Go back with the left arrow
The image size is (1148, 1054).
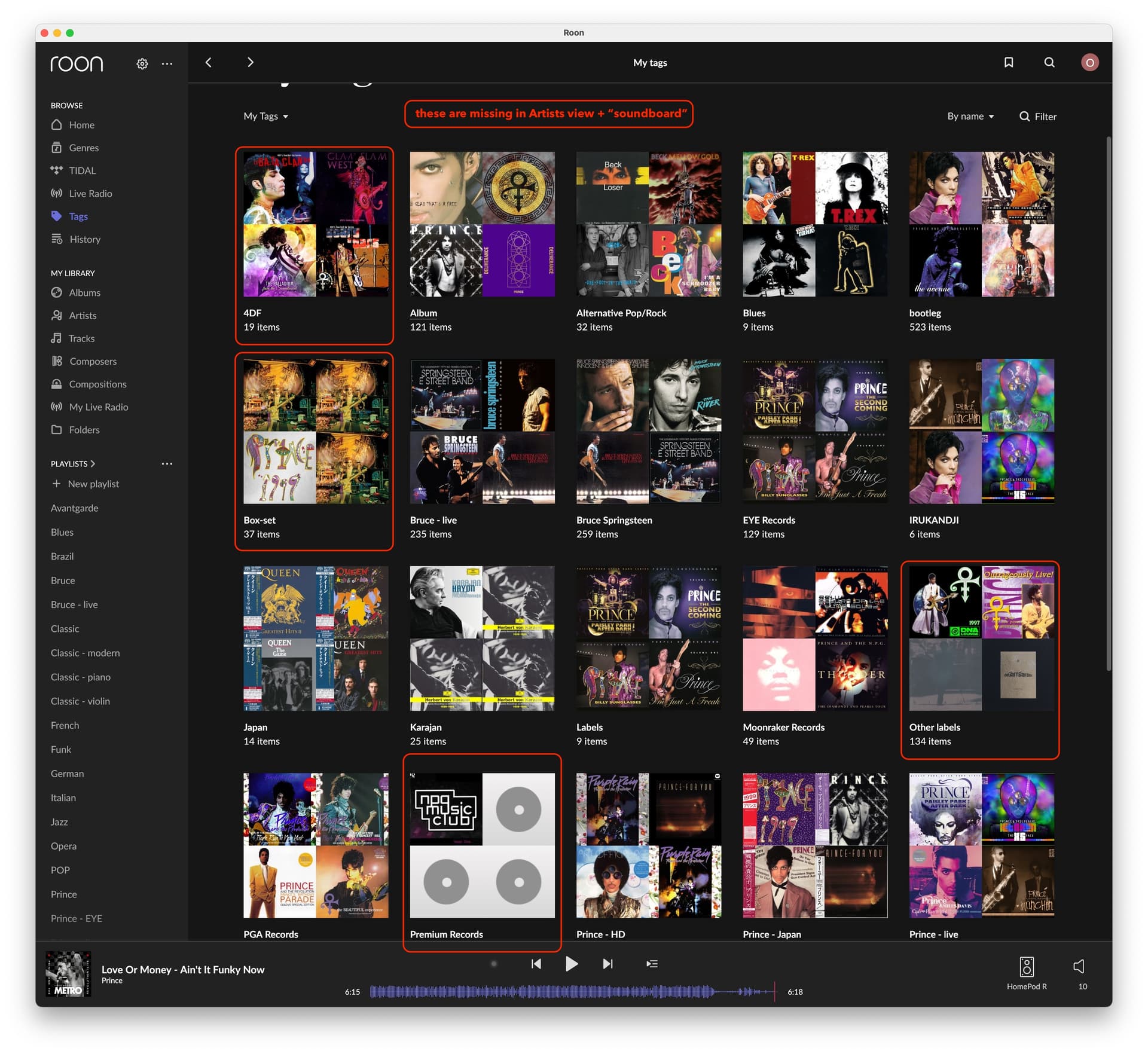point(209,62)
